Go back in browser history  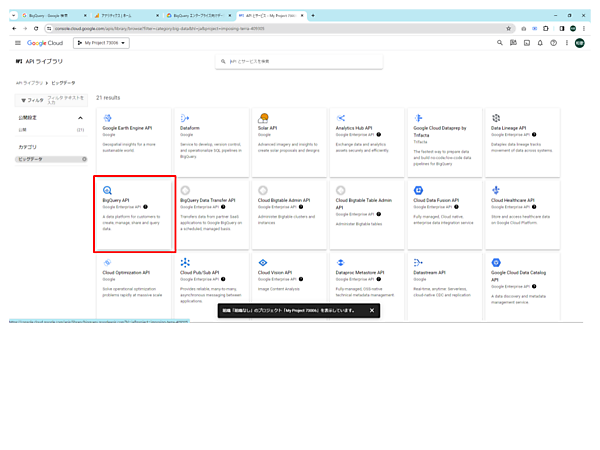pos(14,28)
